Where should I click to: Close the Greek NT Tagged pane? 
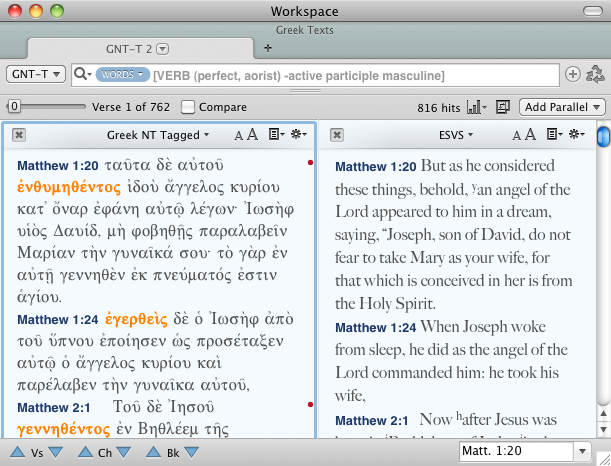coord(19,135)
